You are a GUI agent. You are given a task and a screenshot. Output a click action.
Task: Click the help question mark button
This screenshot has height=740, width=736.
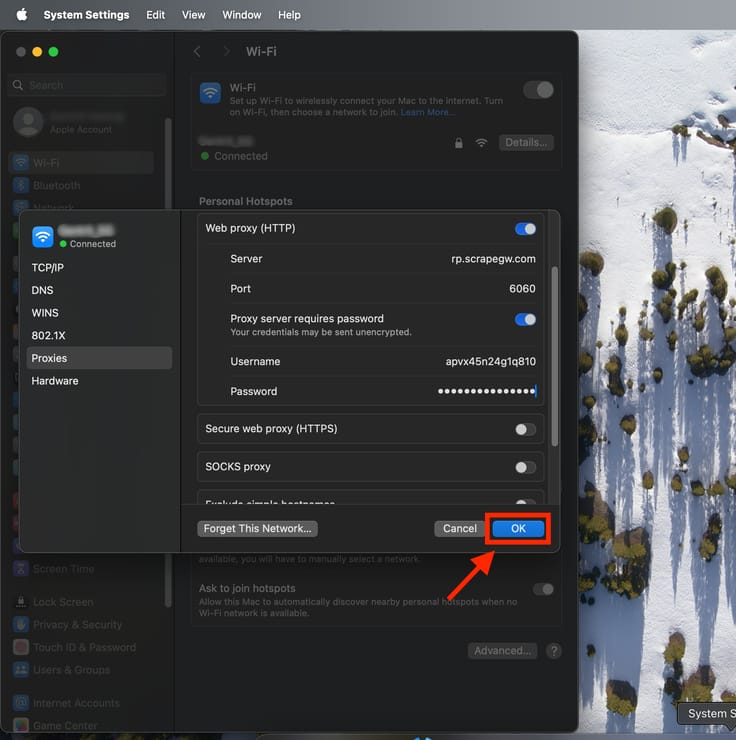[x=553, y=651]
